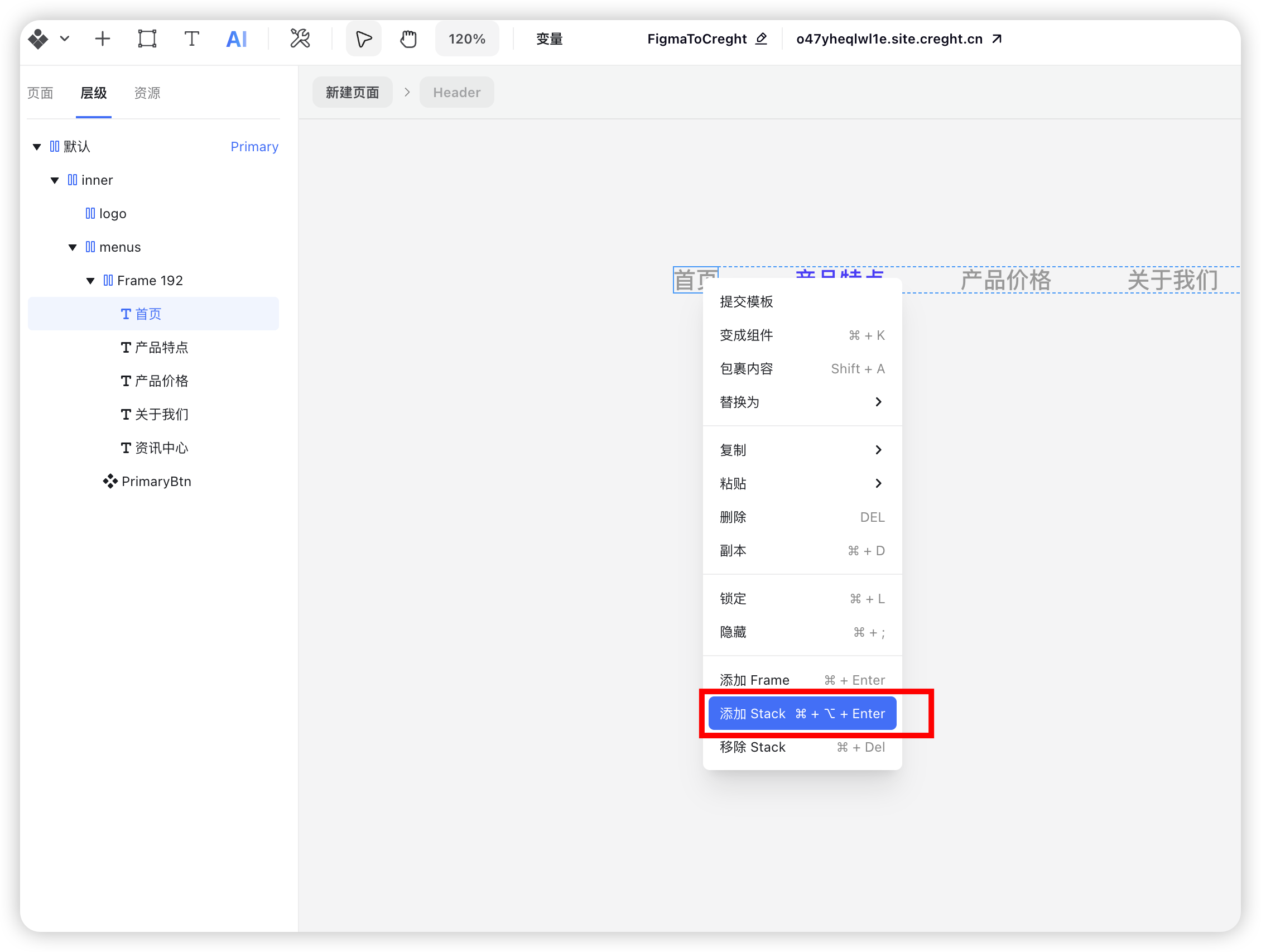The width and height of the screenshot is (1261, 952).
Task: Switch to the 页面 tab
Action: pos(40,93)
